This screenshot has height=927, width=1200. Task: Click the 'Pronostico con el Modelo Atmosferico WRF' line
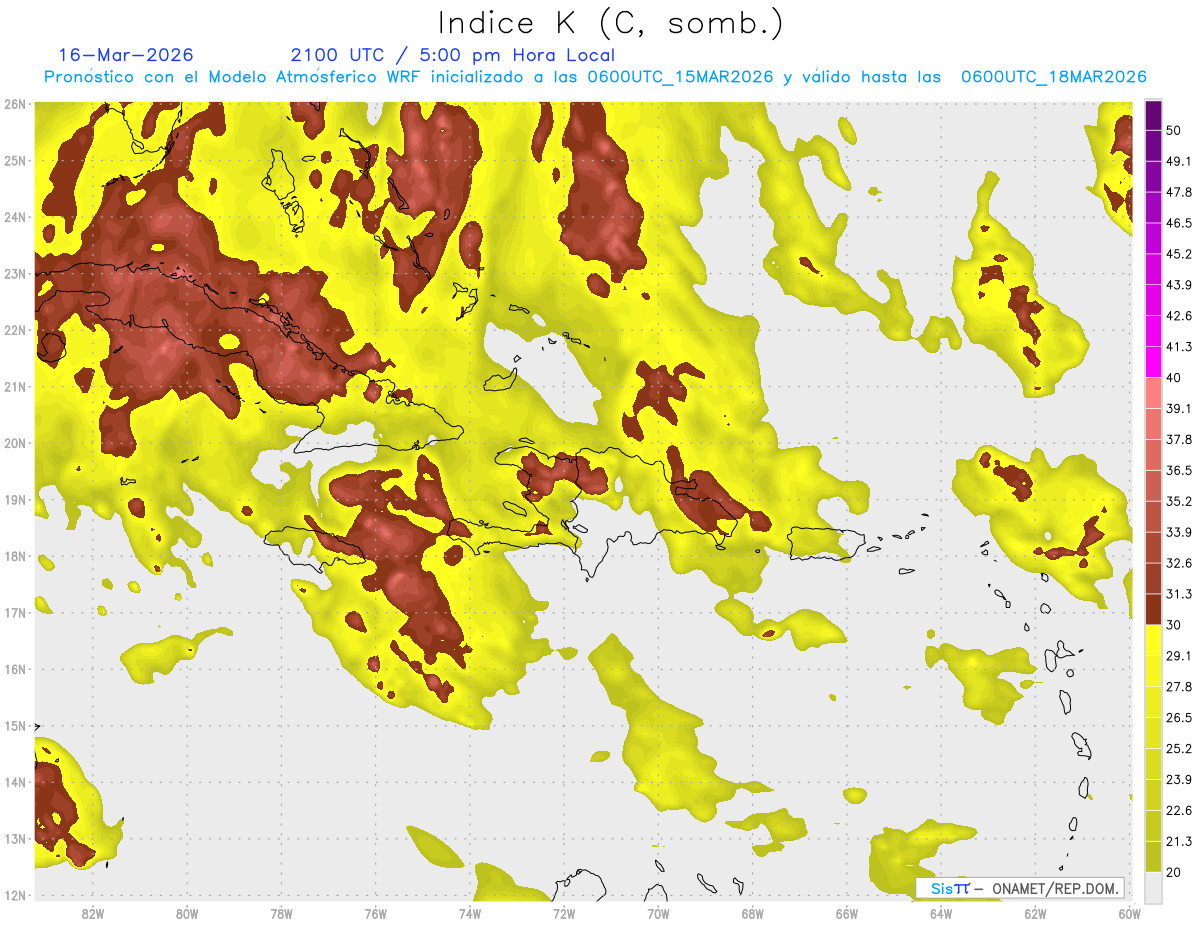(x=595, y=77)
